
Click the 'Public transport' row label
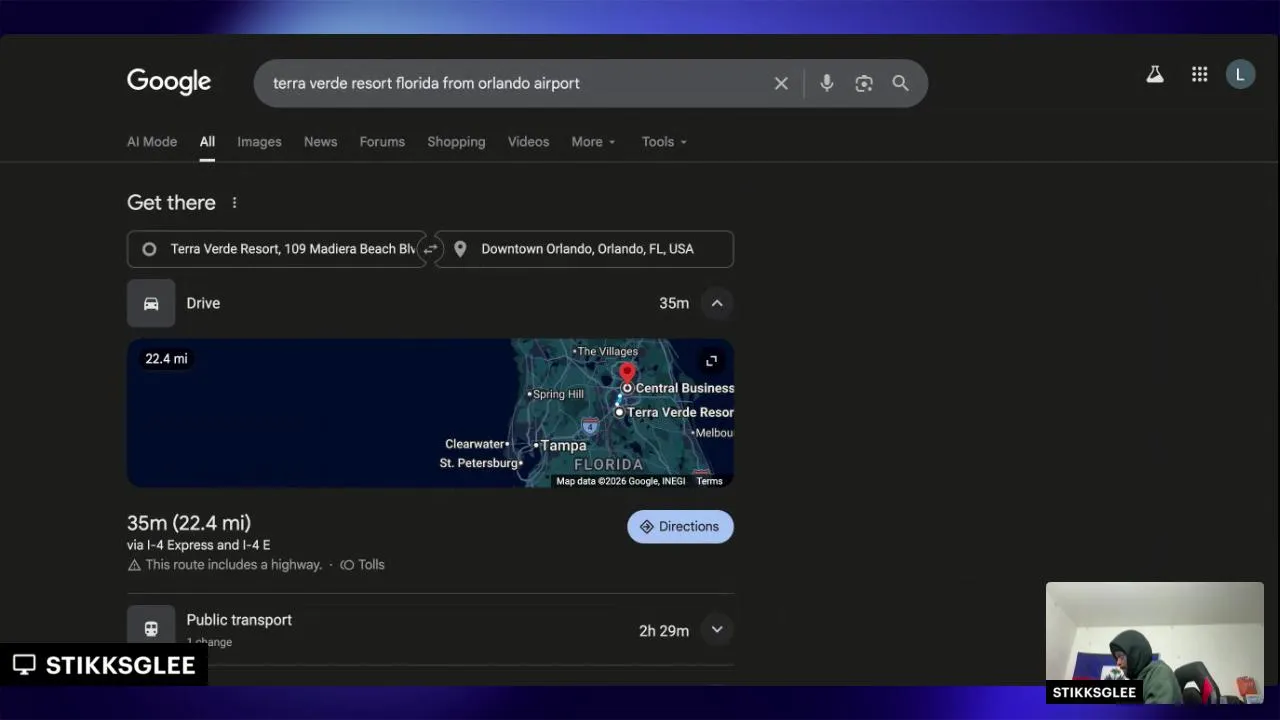[x=239, y=620]
